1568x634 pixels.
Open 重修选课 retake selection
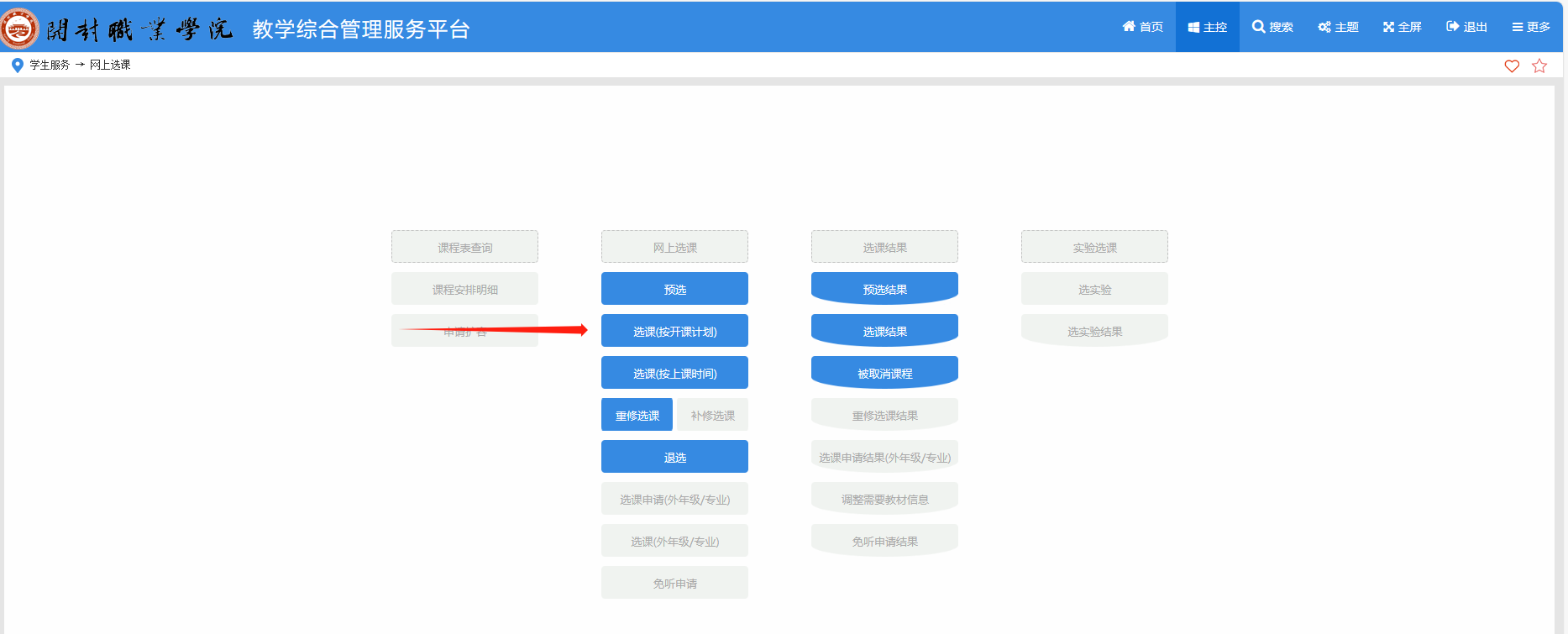[x=637, y=415]
